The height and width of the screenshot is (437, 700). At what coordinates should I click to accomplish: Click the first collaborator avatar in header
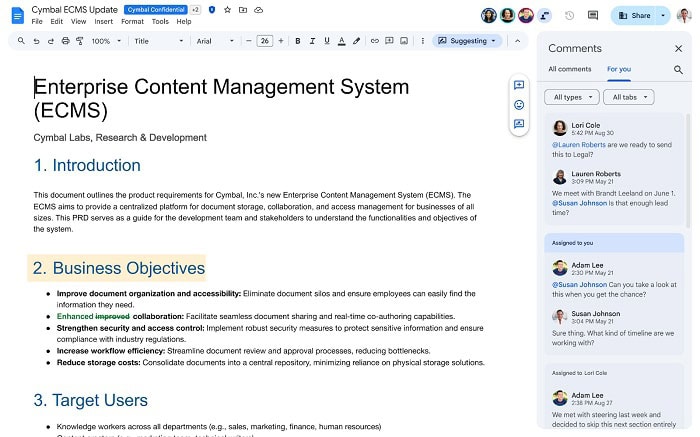[x=489, y=16]
